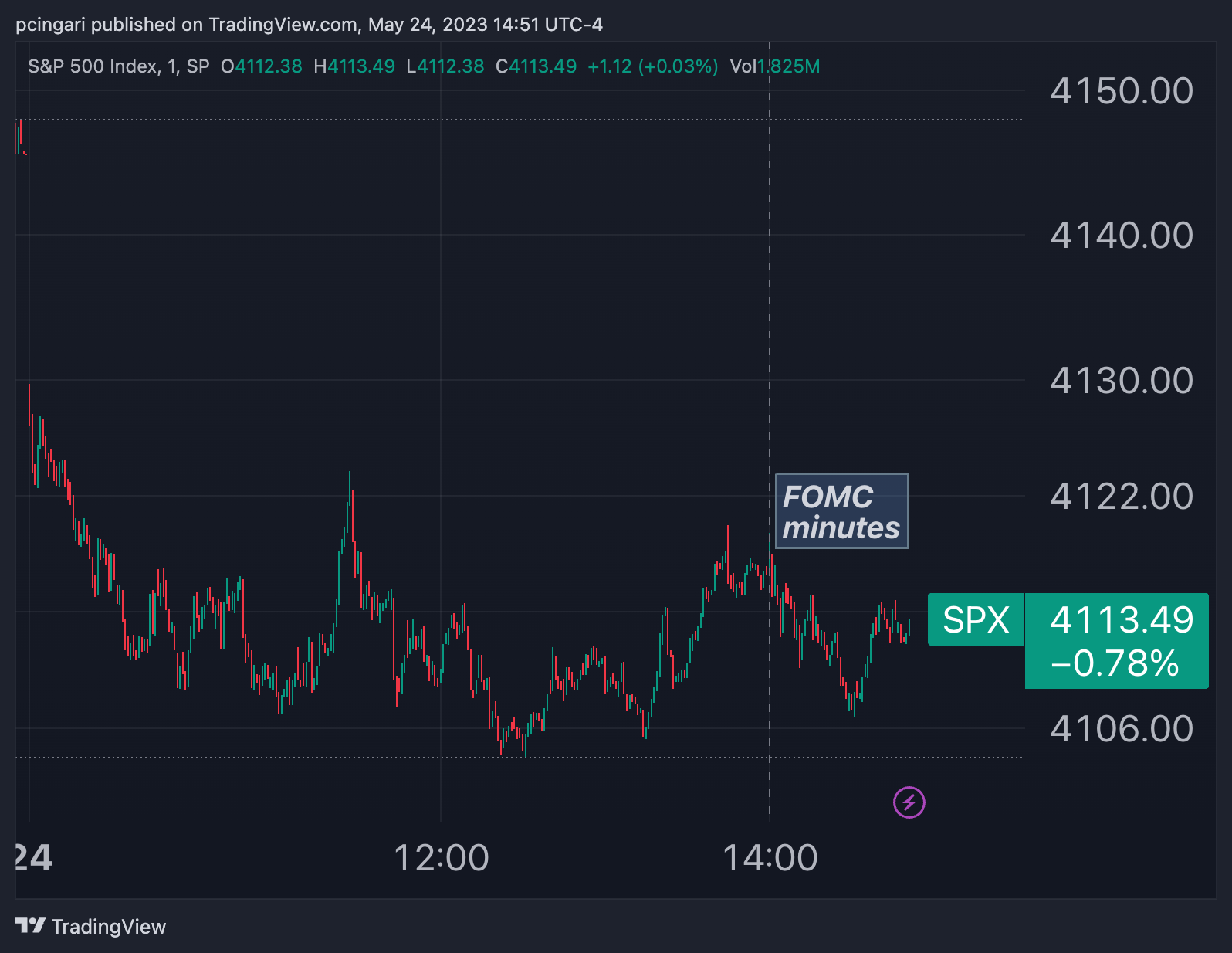The height and width of the screenshot is (953, 1232).
Task: Select the FOMC minutes annotation box
Action: click(841, 511)
